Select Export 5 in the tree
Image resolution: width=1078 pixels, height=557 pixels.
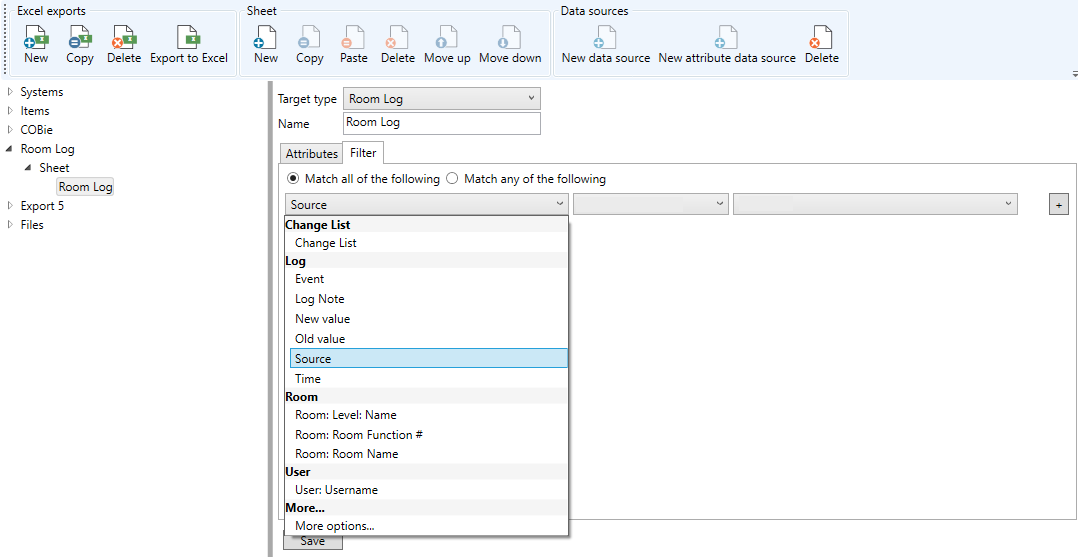coord(42,206)
